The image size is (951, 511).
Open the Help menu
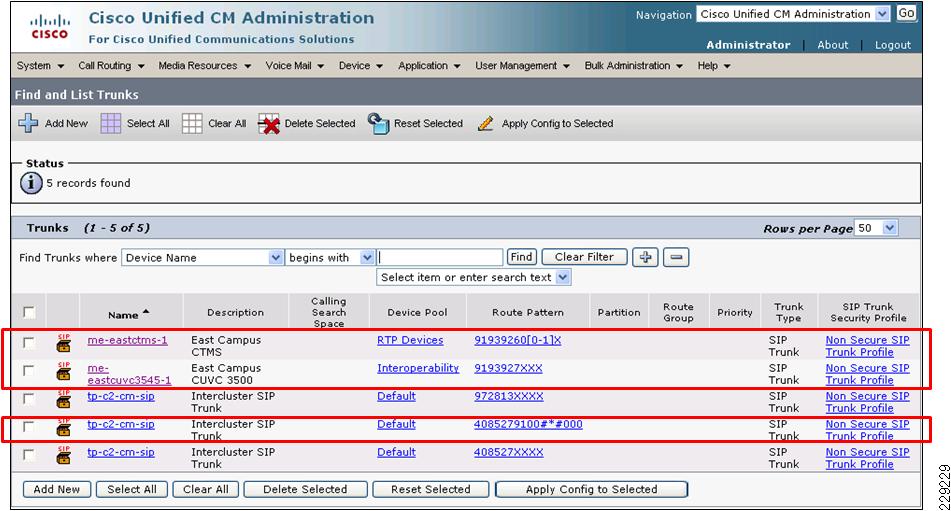click(713, 65)
